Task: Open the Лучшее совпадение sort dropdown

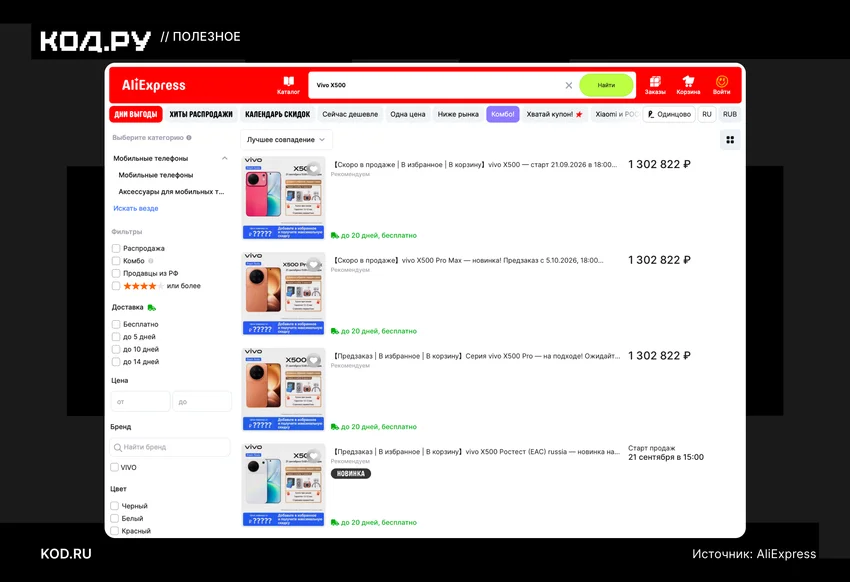Action: tap(286, 140)
